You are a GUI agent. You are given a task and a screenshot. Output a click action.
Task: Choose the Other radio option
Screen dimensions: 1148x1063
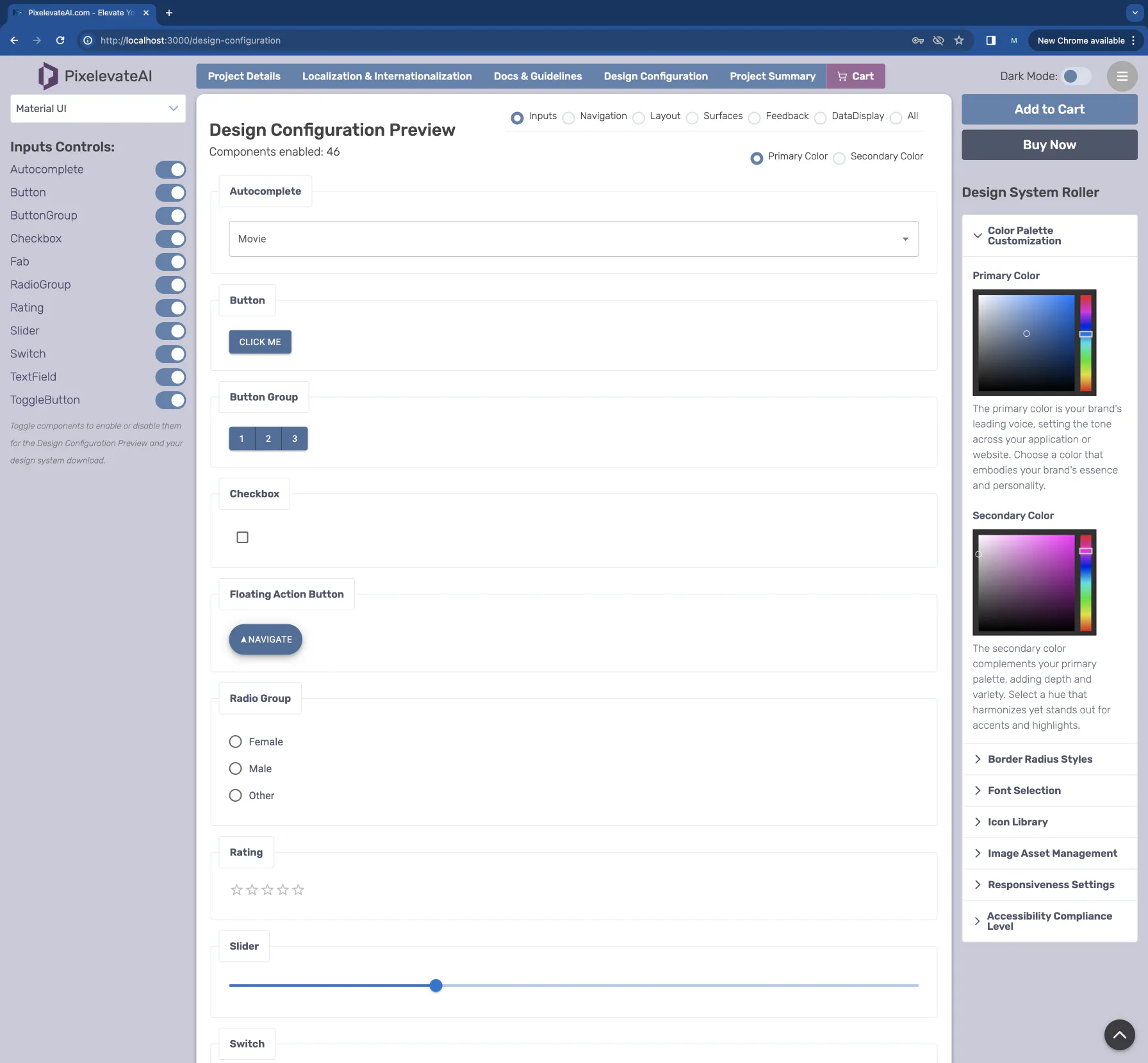(x=235, y=795)
